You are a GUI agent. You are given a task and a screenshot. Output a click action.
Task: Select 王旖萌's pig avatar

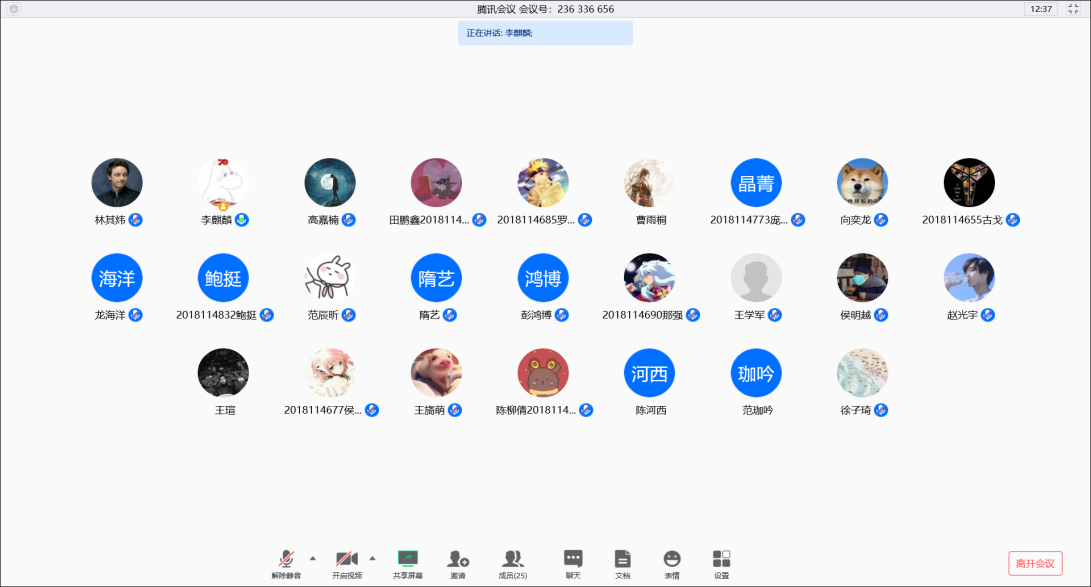point(436,373)
